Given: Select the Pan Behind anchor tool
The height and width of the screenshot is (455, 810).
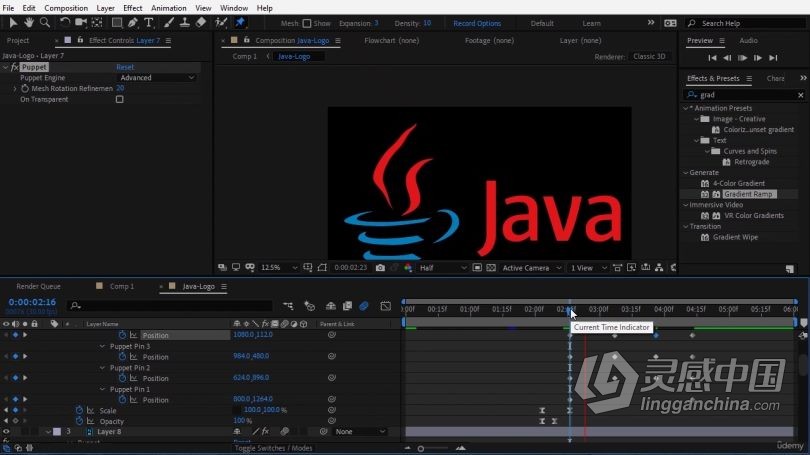Looking at the screenshot, I should click(97, 23).
